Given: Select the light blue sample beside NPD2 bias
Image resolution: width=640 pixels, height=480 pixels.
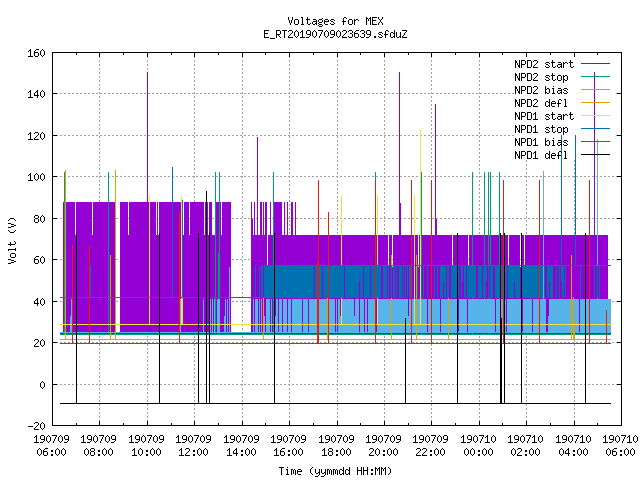Looking at the screenshot, I should tap(596, 89).
